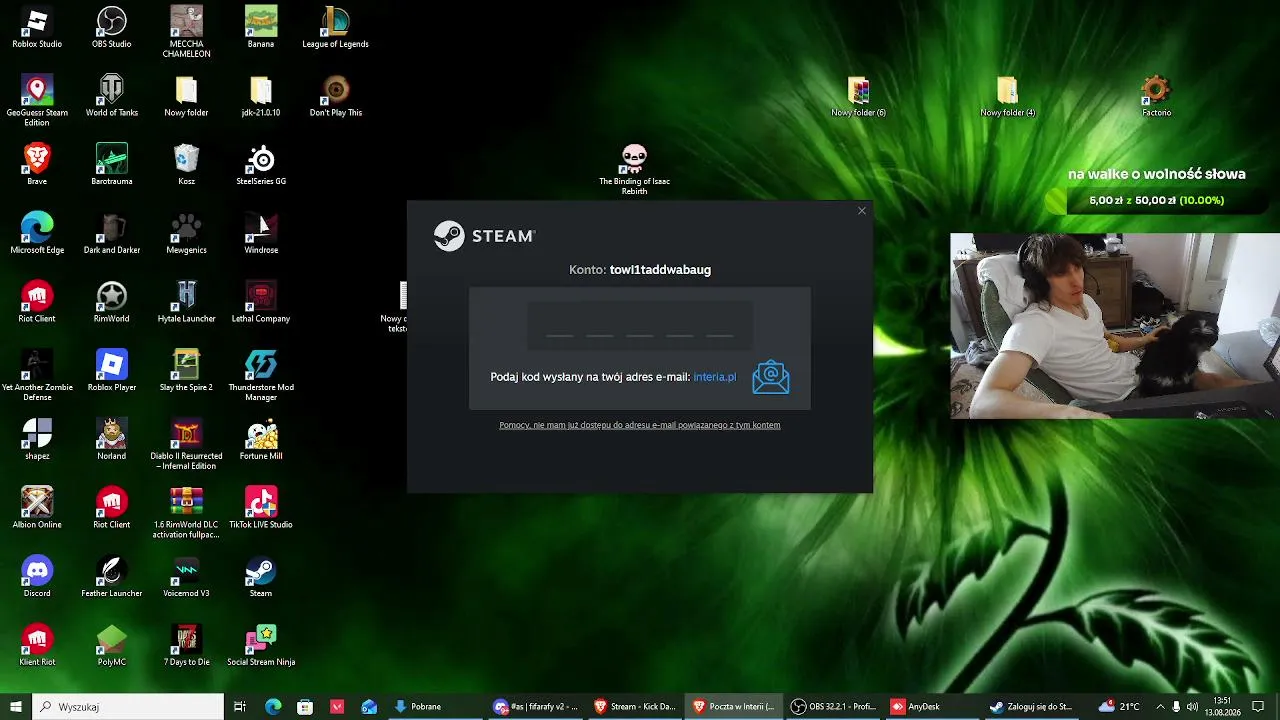Select the Wildrose desktop shortcut
Image resolution: width=1280 pixels, height=720 pixels.
(261, 234)
